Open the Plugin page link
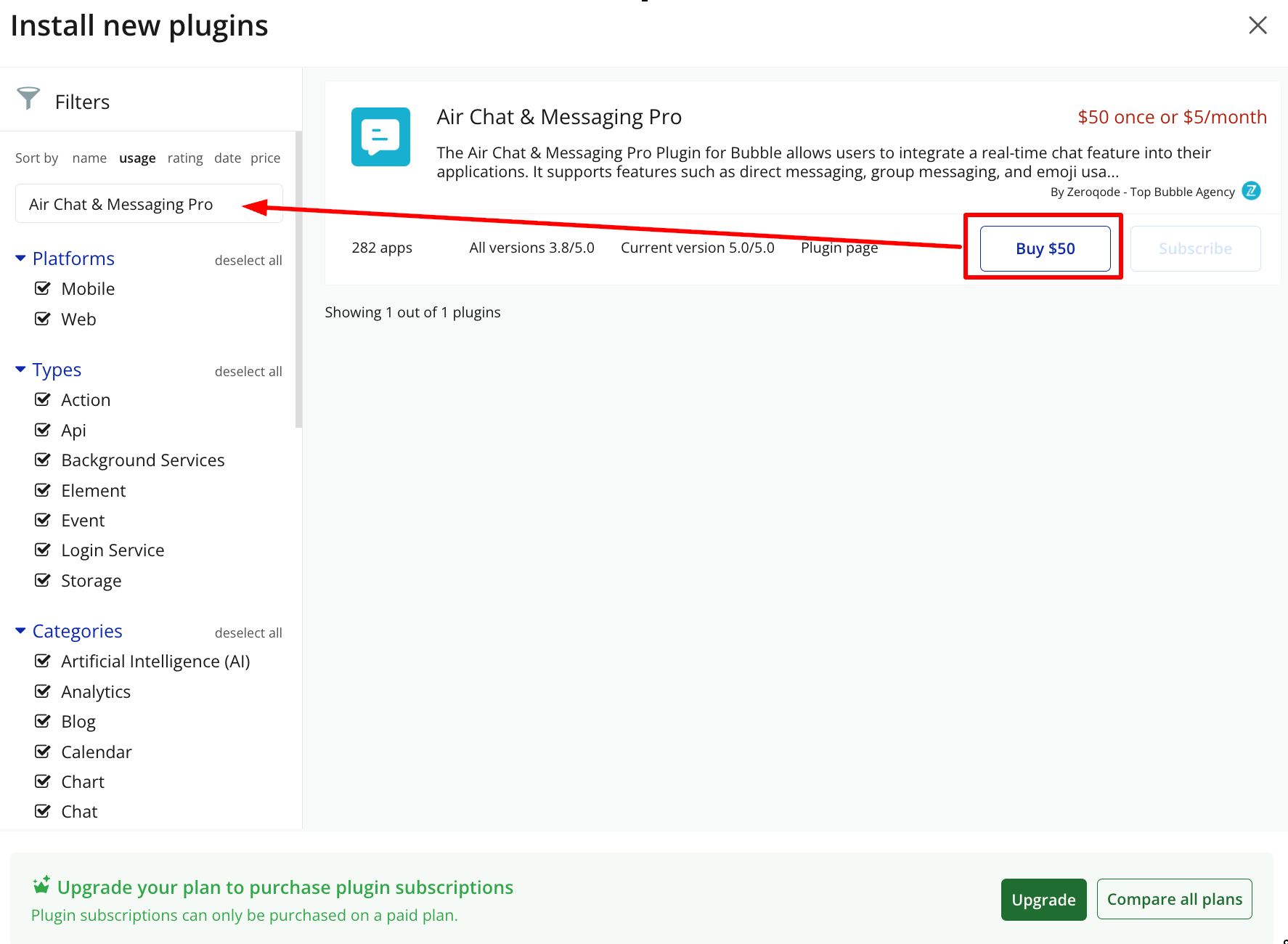The height and width of the screenshot is (944, 1288). tap(839, 248)
